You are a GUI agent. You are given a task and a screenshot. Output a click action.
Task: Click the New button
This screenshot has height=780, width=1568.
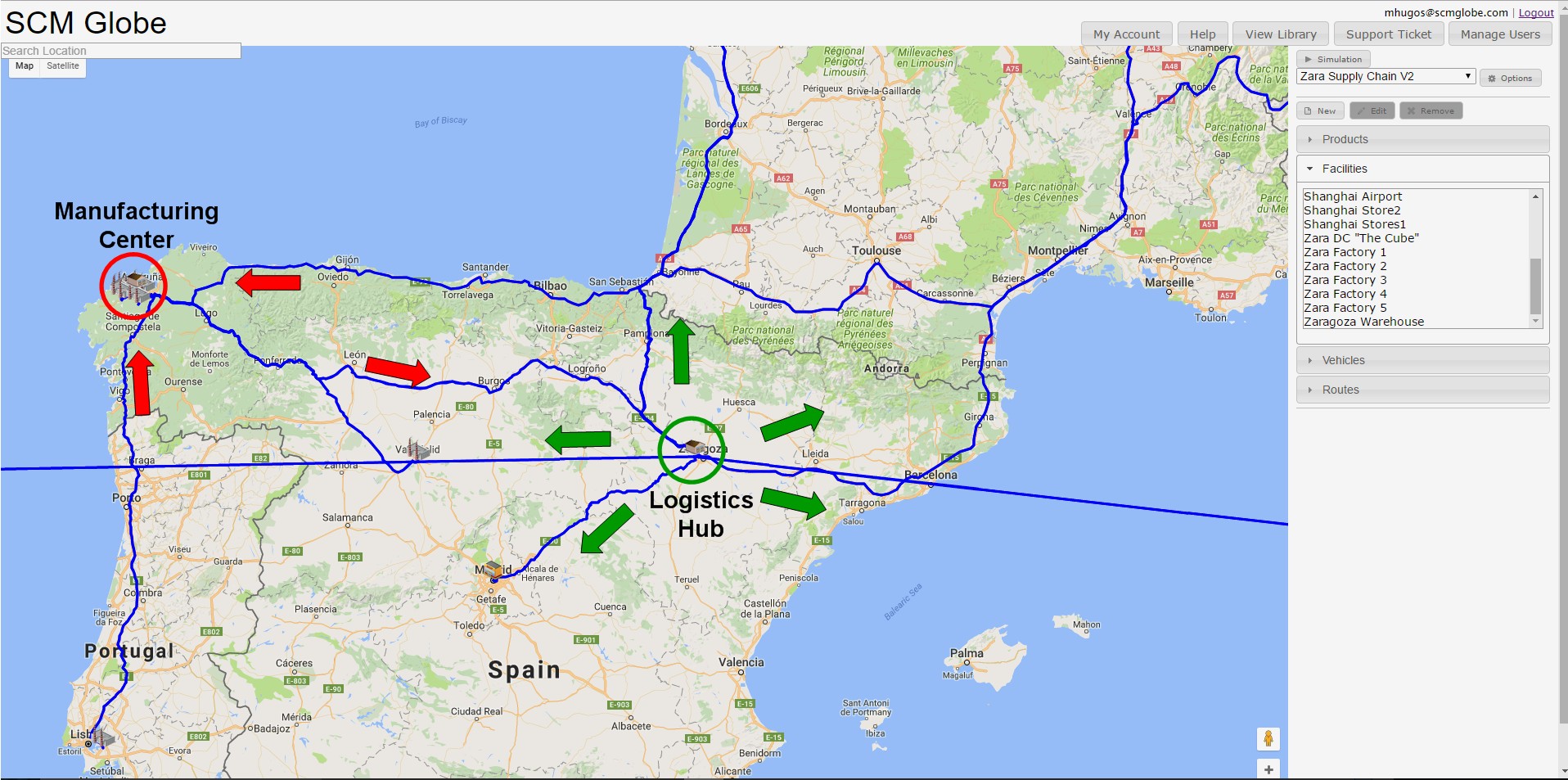(1320, 111)
